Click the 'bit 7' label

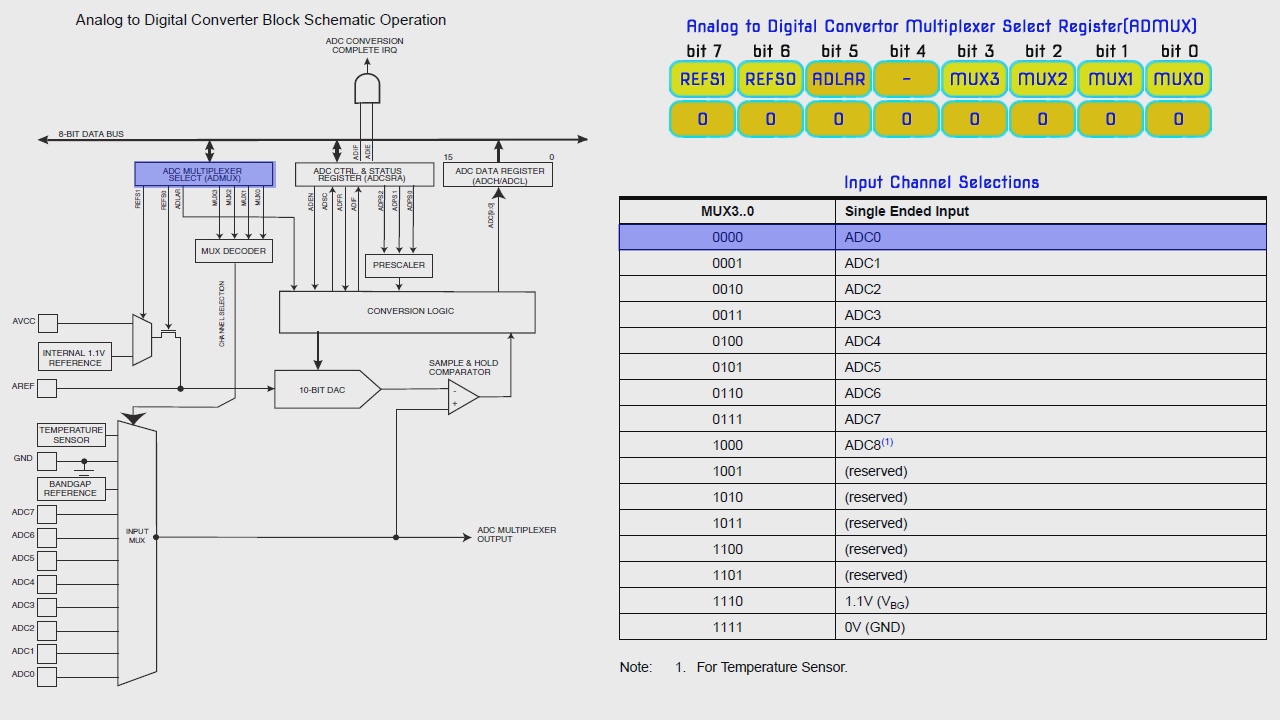tap(703, 51)
